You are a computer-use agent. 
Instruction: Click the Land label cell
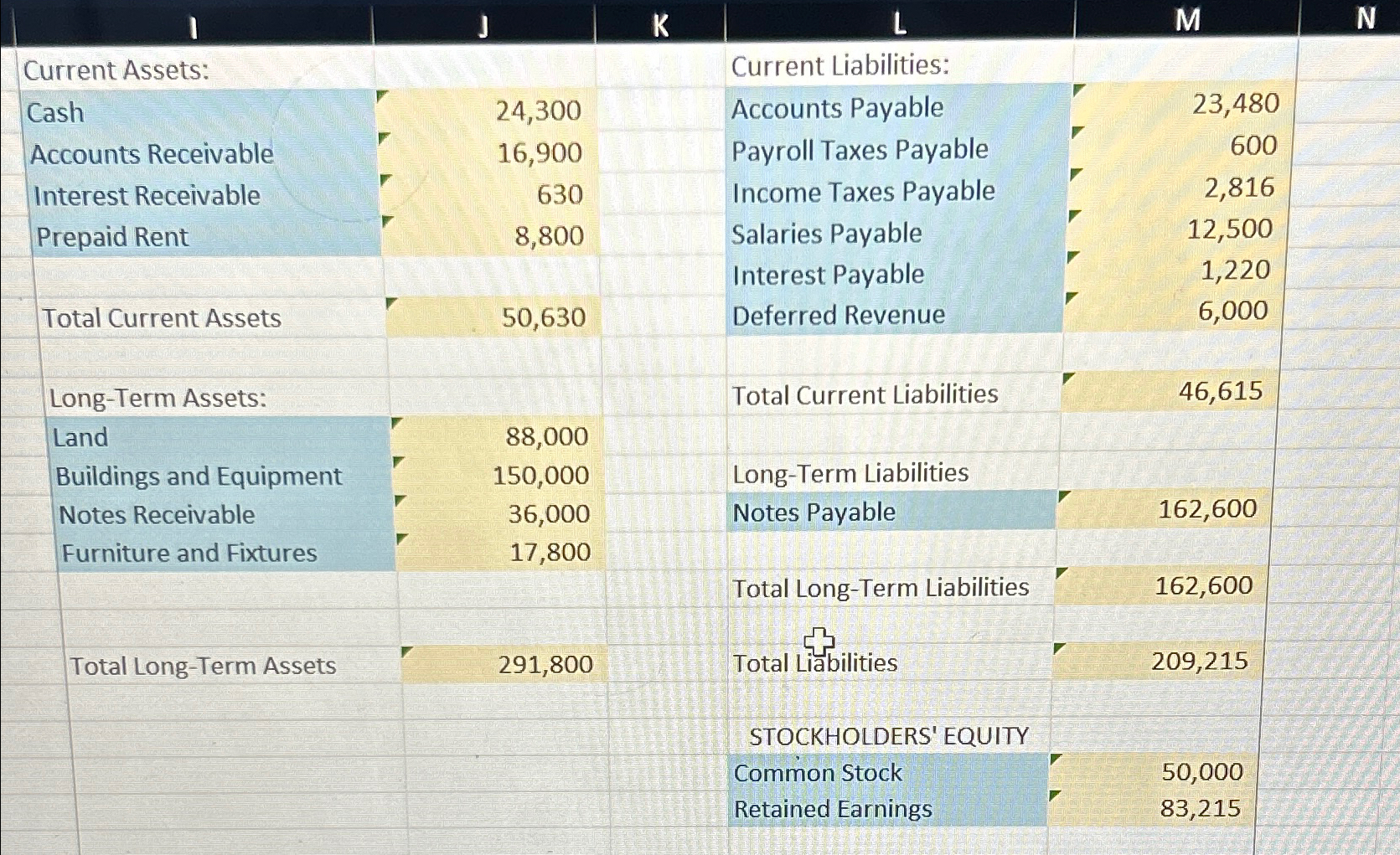(x=220, y=437)
